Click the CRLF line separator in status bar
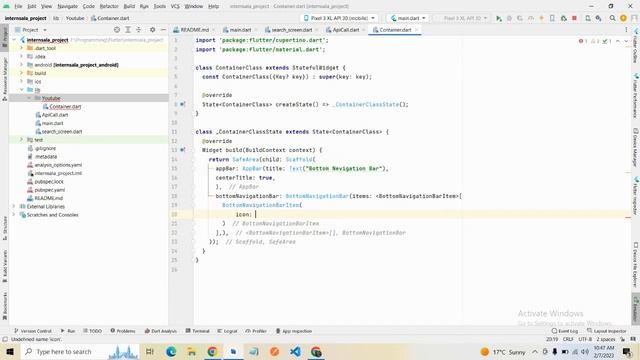640x360 pixels. (x=568, y=339)
